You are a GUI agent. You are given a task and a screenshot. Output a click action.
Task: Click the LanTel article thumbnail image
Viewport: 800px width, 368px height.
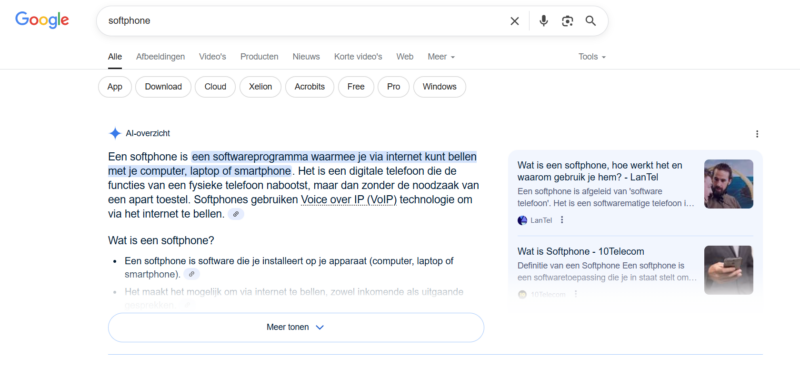(729, 184)
